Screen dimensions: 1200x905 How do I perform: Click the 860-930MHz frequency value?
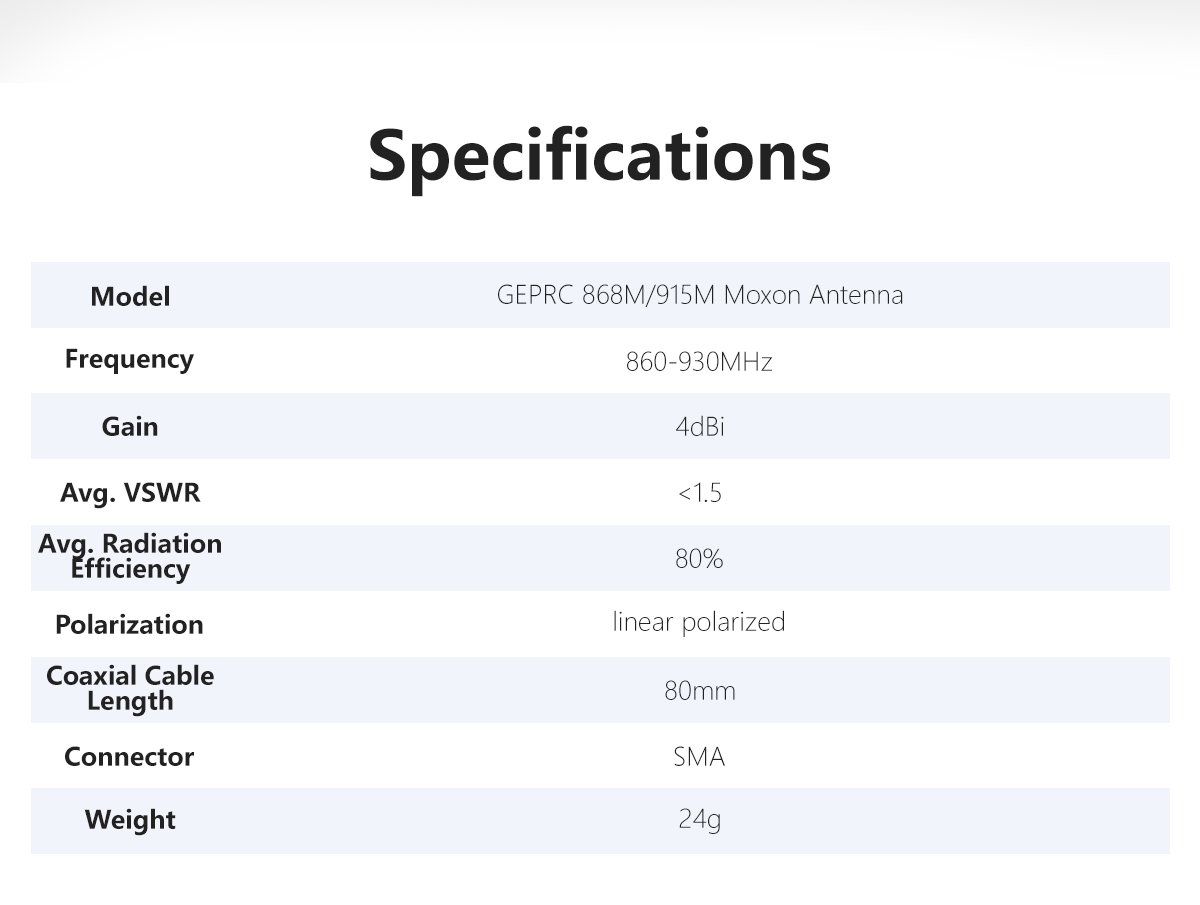coord(699,362)
